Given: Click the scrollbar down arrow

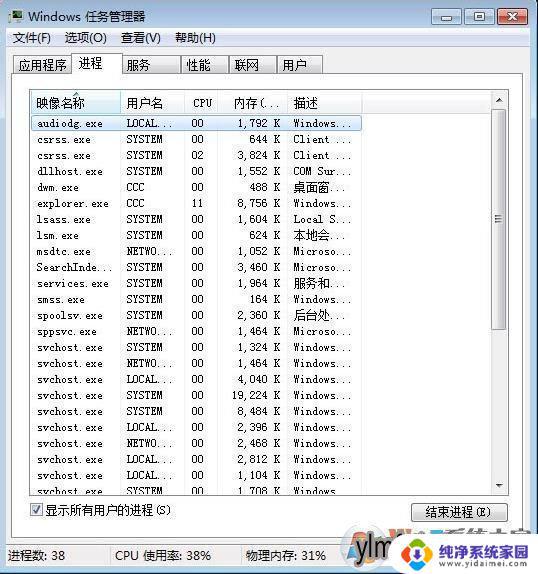Looking at the screenshot, I should coord(499,485).
